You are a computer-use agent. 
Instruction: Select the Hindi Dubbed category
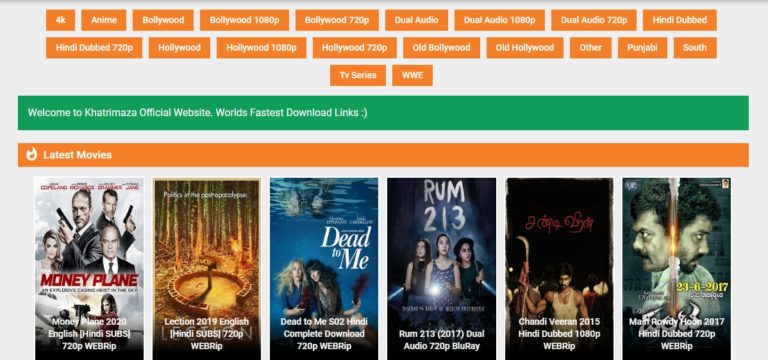pyautogui.click(x=680, y=20)
